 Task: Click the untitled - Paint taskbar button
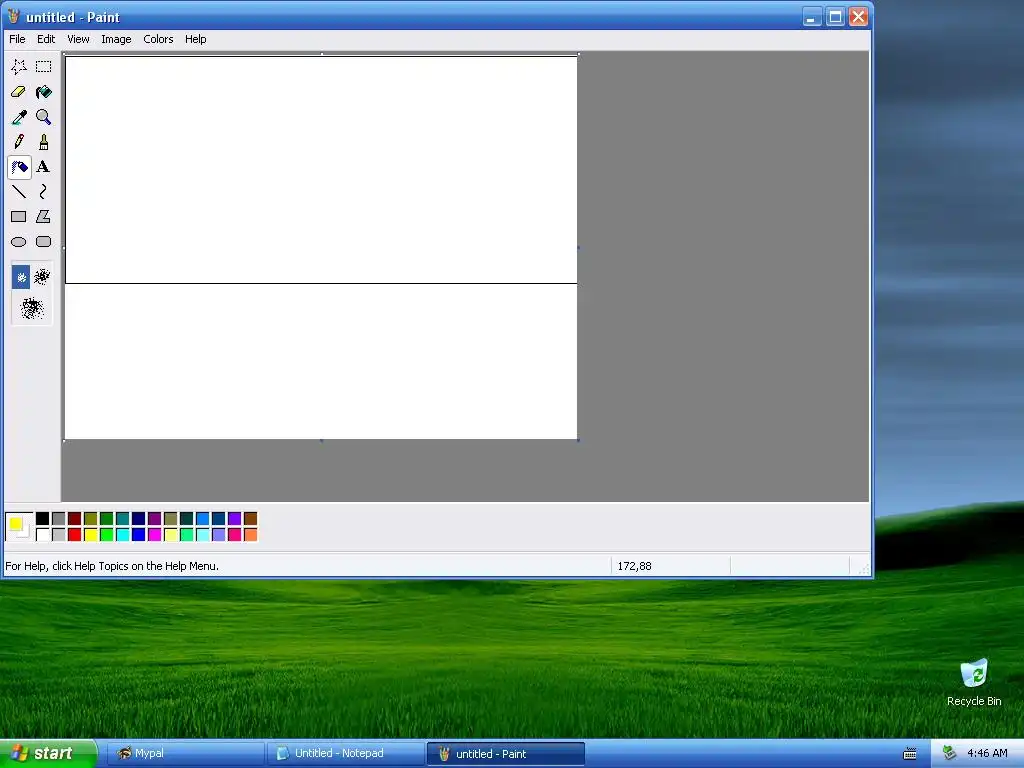pos(505,754)
